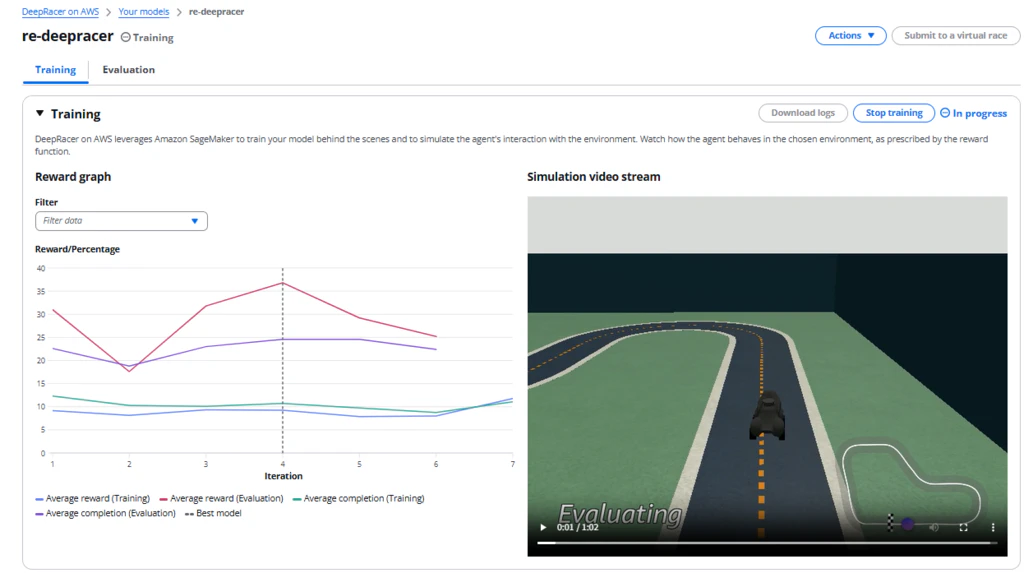Click the video time 0:01 / 1:02
This screenshot has height=573, width=1024.
(577, 527)
